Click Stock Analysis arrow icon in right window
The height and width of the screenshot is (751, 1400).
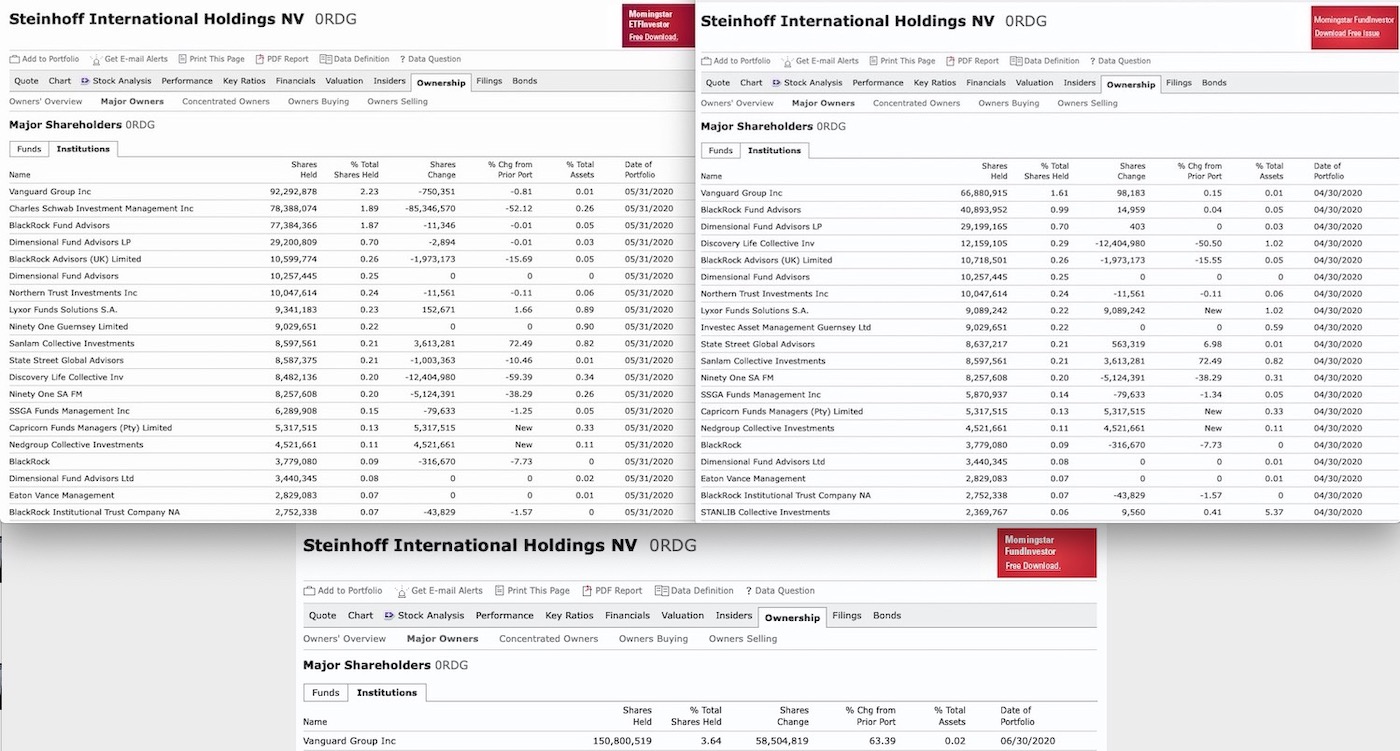pos(776,83)
